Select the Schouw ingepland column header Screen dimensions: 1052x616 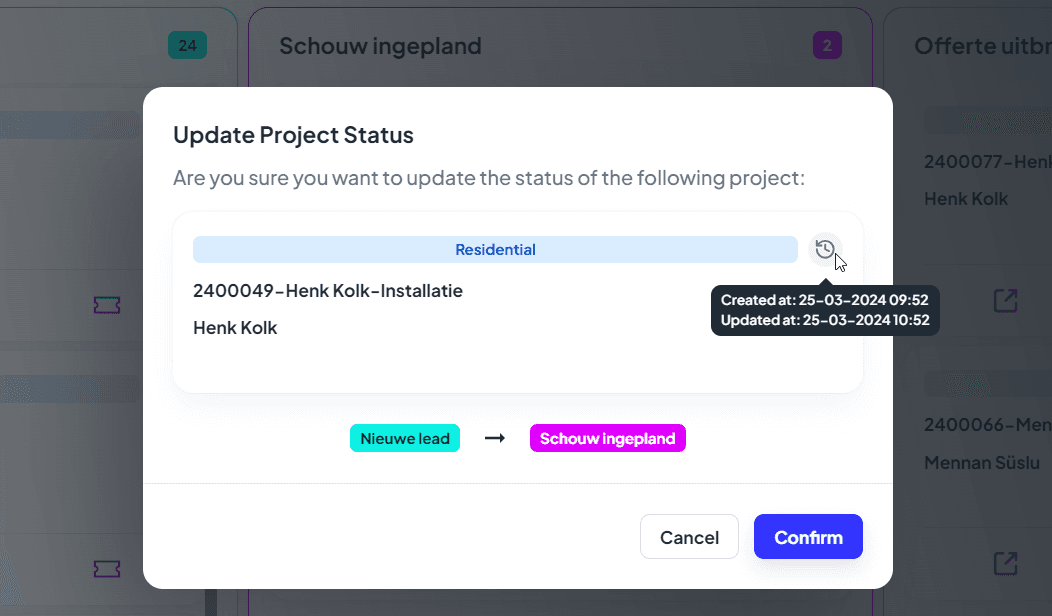pyautogui.click(x=380, y=45)
